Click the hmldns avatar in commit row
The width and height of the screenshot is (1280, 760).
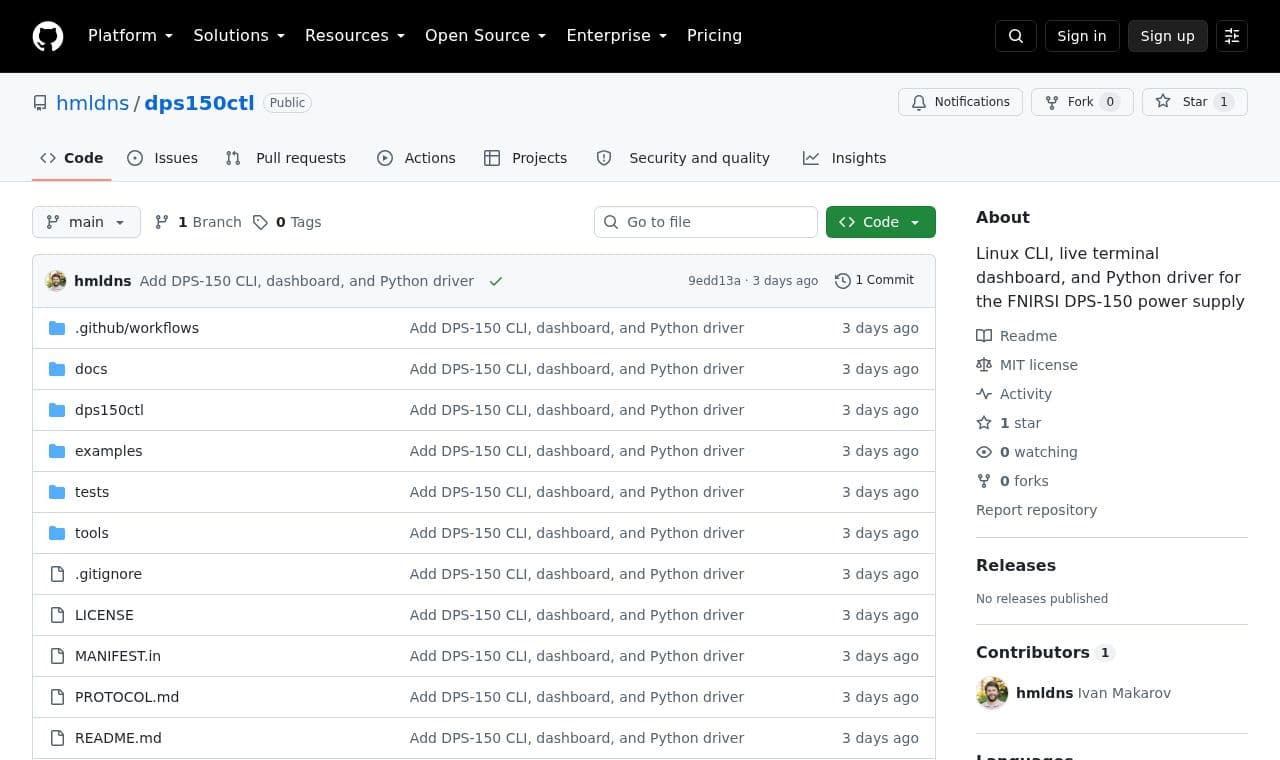click(56, 281)
